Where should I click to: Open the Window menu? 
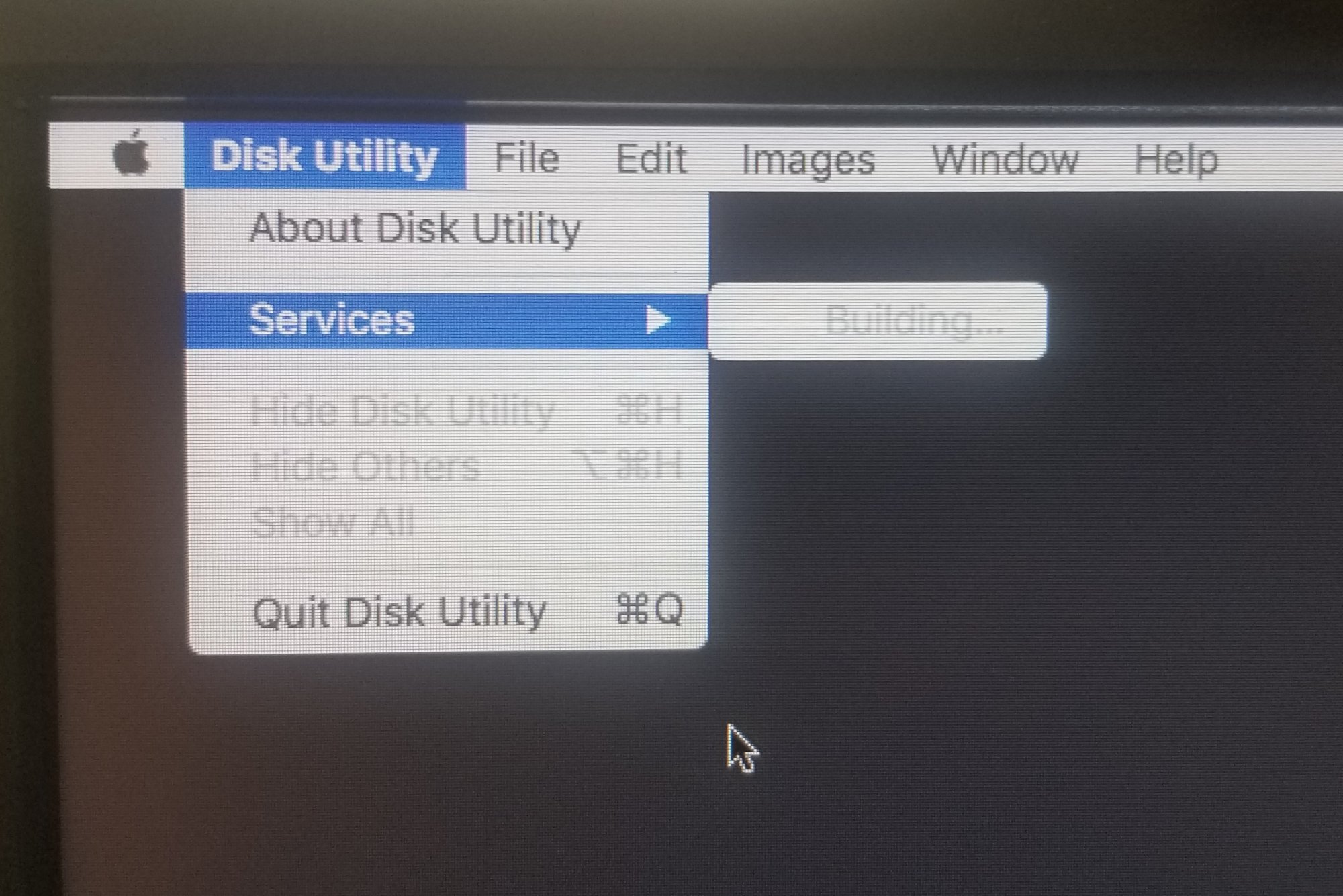1005,160
